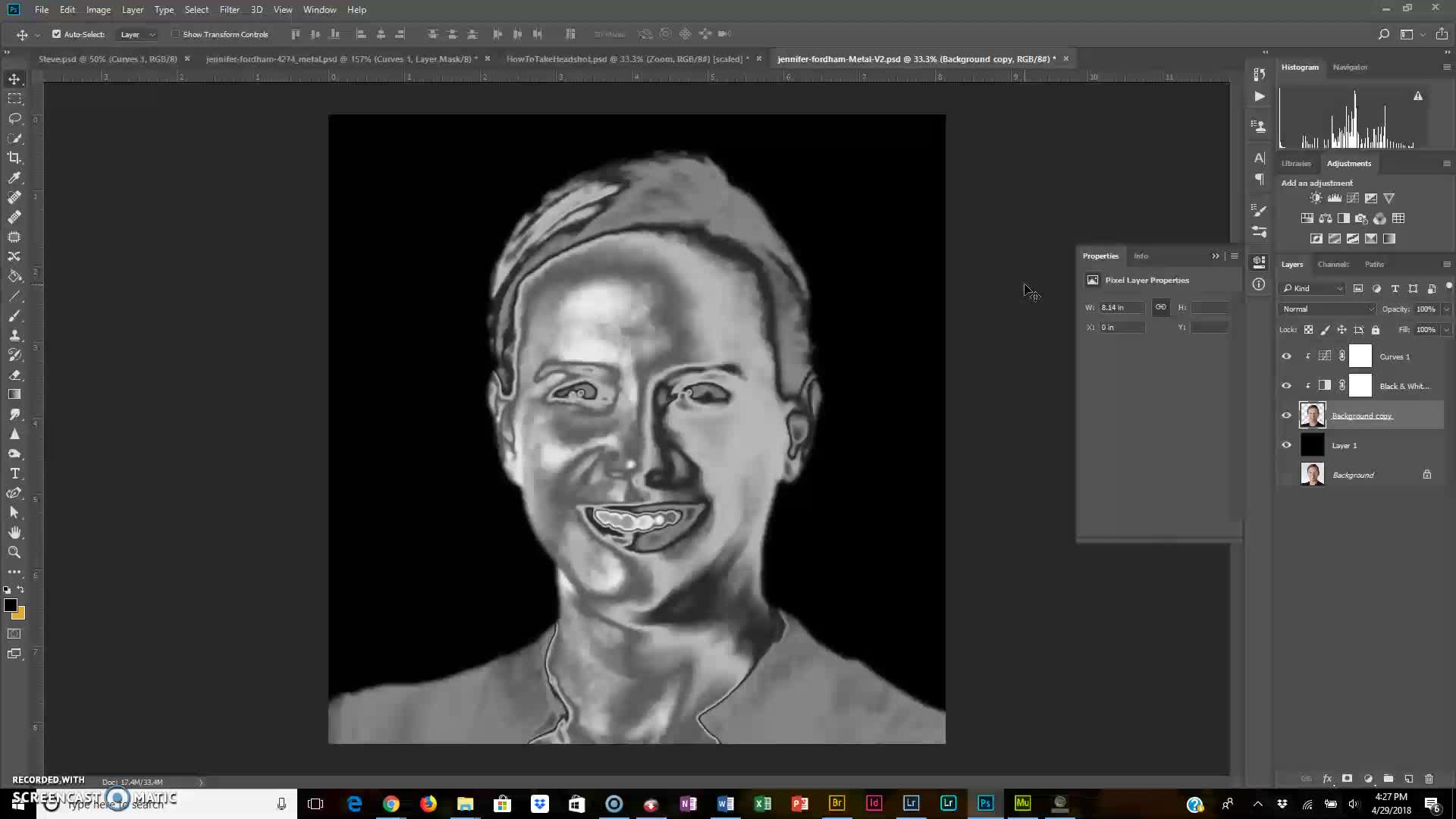Switch to the Paths tab
This screenshot has width=1456, height=819.
click(1374, 264)
